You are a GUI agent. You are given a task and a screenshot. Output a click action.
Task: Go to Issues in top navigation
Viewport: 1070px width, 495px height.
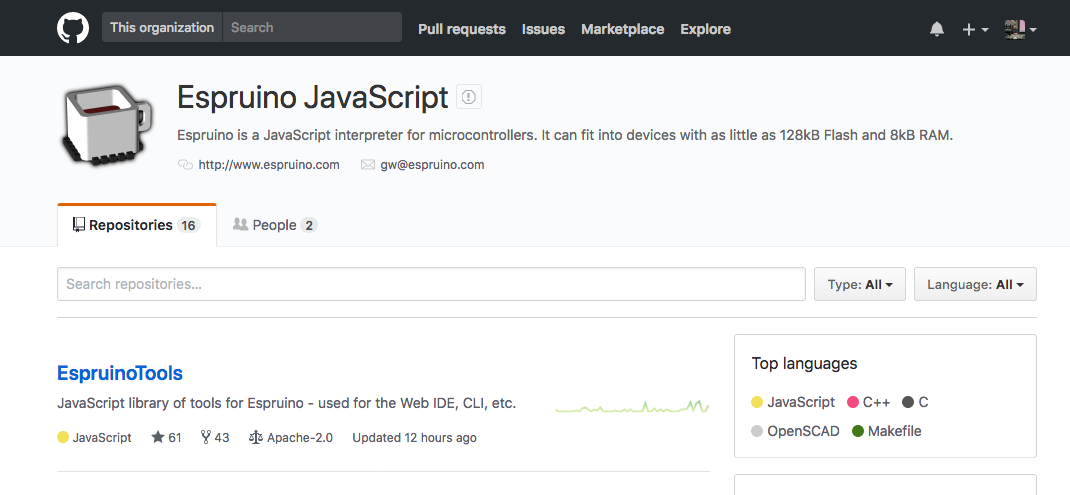(543, 29)
